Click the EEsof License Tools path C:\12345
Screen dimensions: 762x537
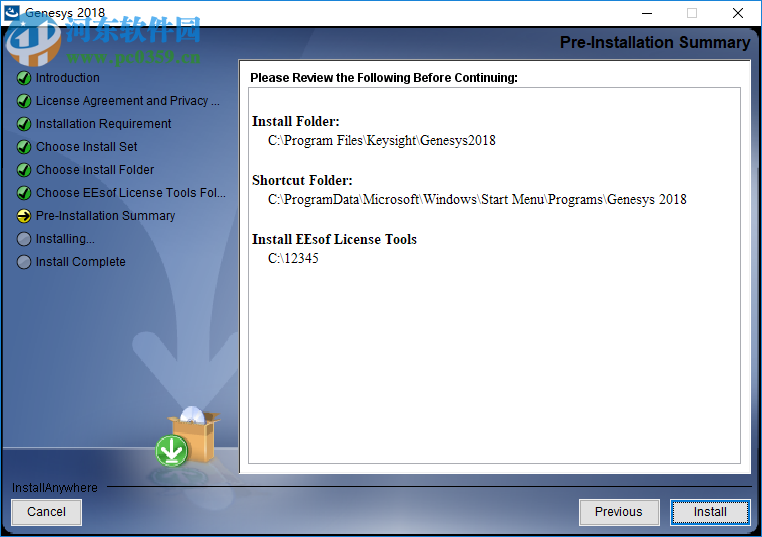[293, 258]
